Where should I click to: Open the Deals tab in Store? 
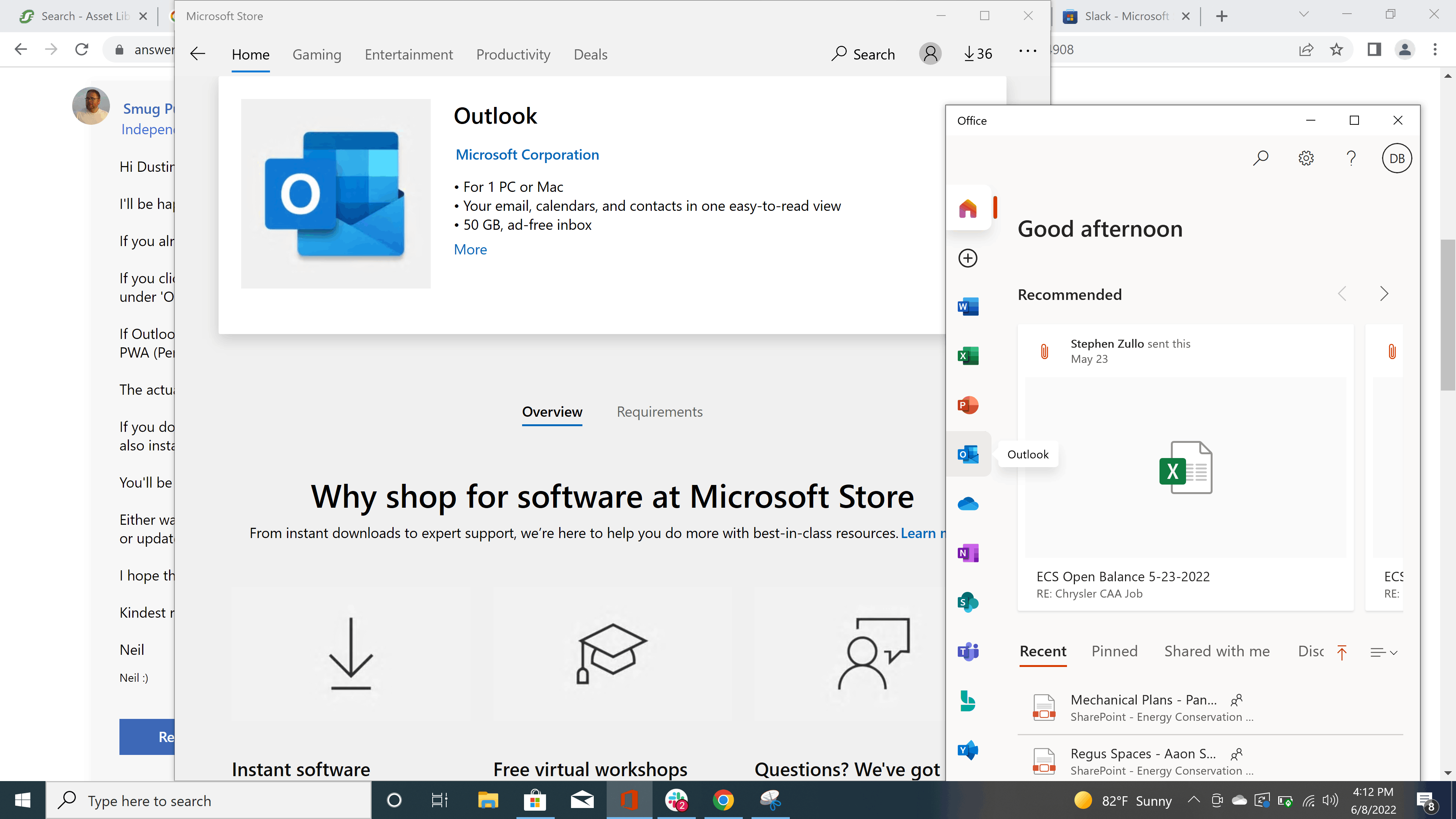[x=590, y=54]
